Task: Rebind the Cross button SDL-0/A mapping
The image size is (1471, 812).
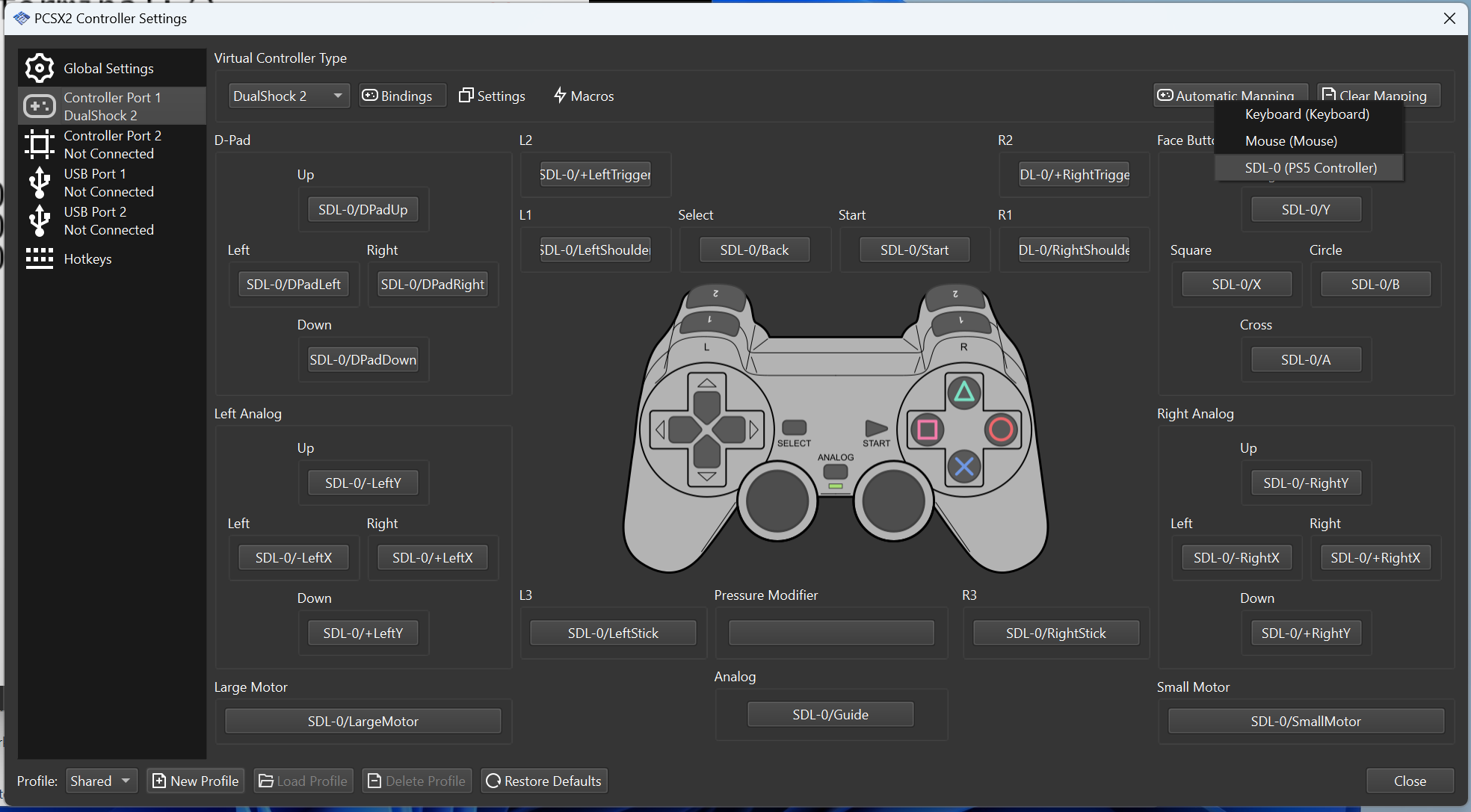Action: 1306,359
